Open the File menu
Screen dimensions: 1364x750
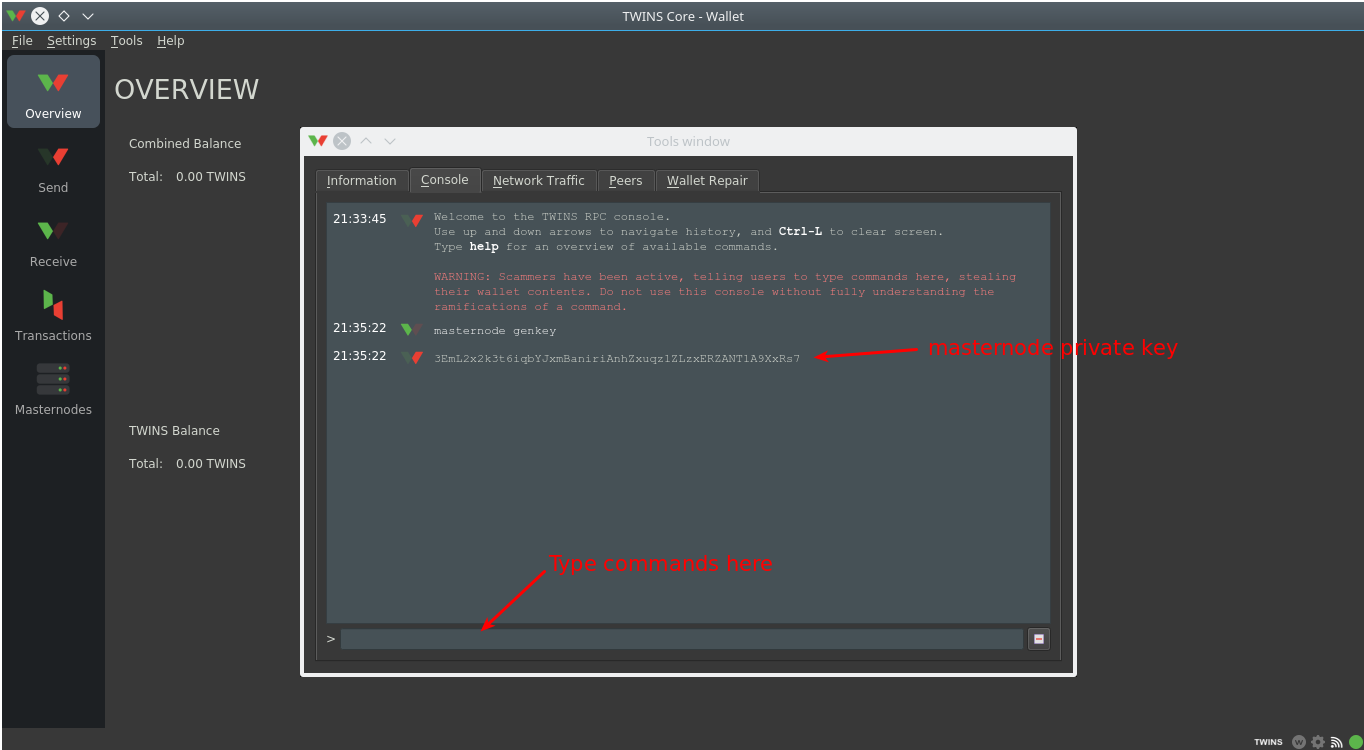(x=22, y=41)
